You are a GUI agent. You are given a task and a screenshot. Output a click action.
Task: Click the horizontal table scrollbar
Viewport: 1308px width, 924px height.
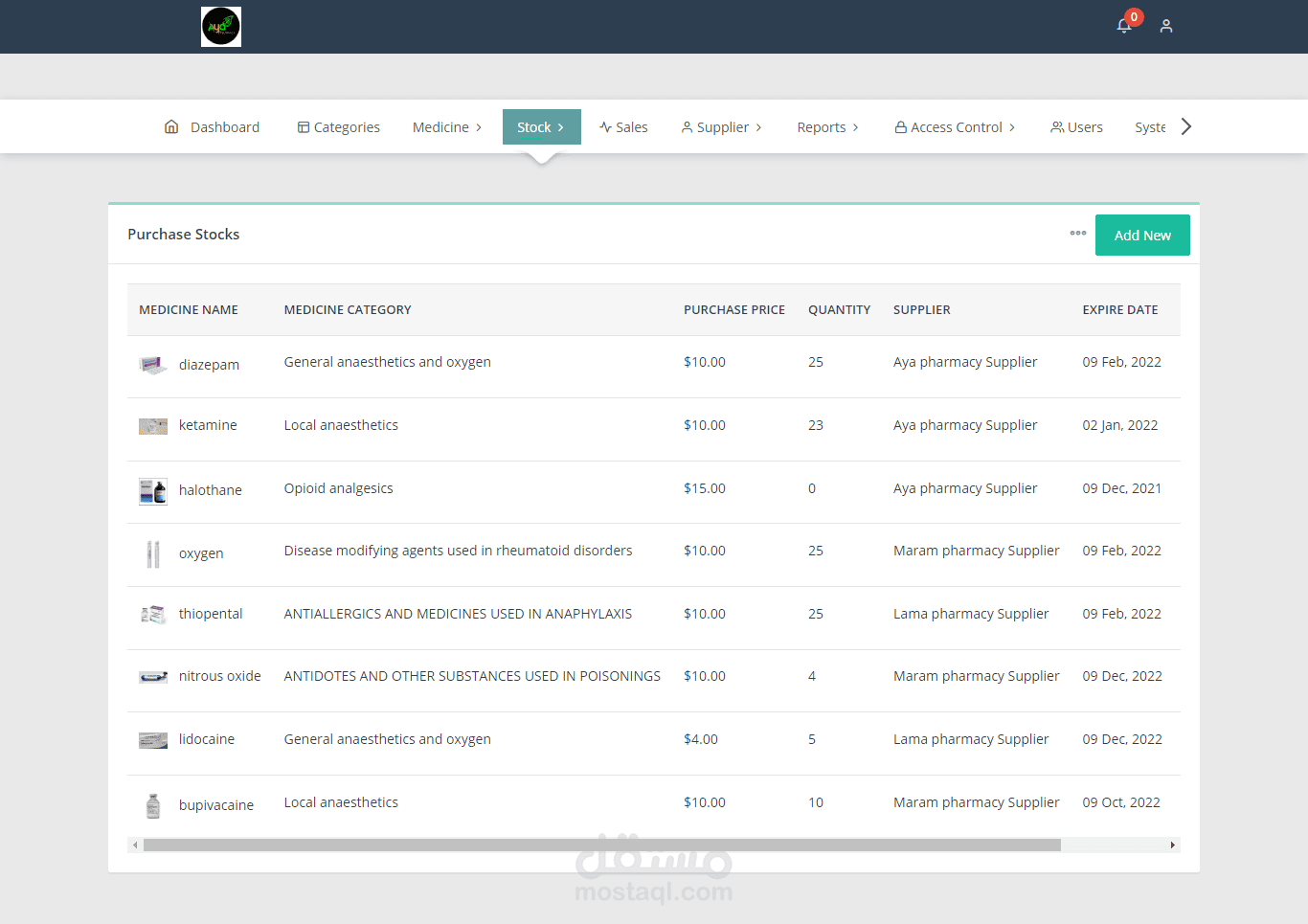coord(601,845)
